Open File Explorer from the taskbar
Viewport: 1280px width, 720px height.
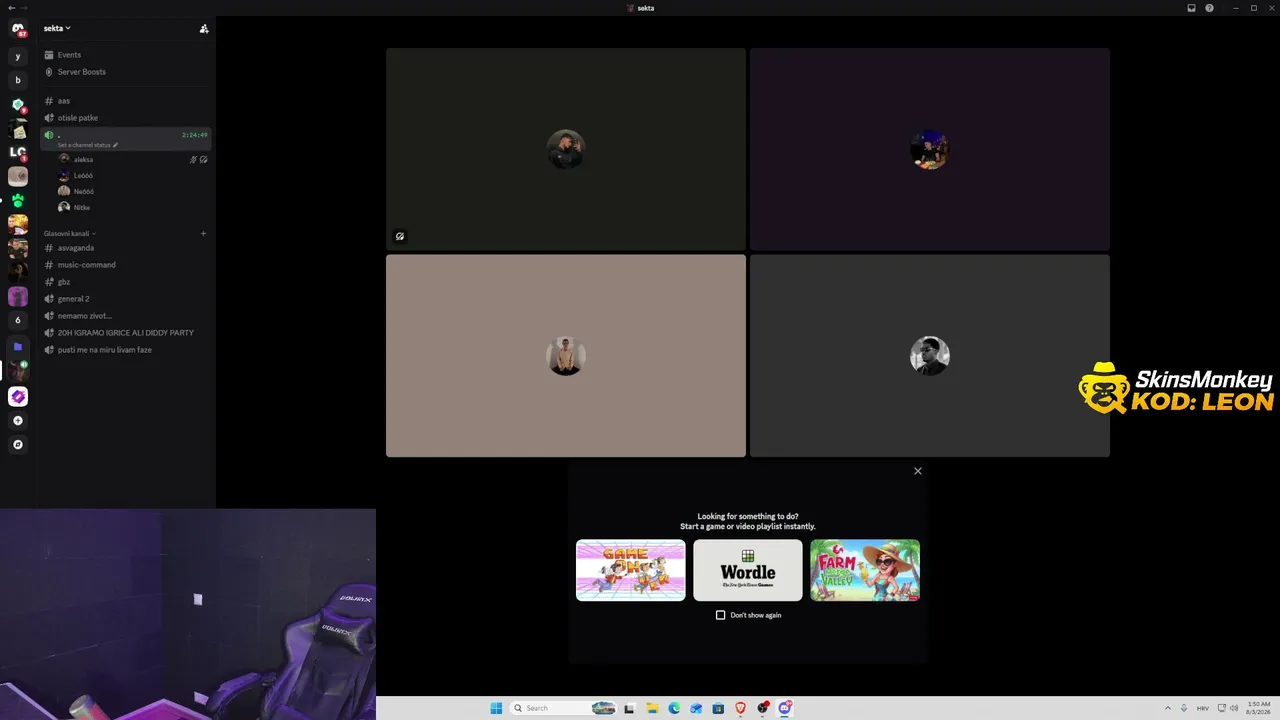pos(652,708)
